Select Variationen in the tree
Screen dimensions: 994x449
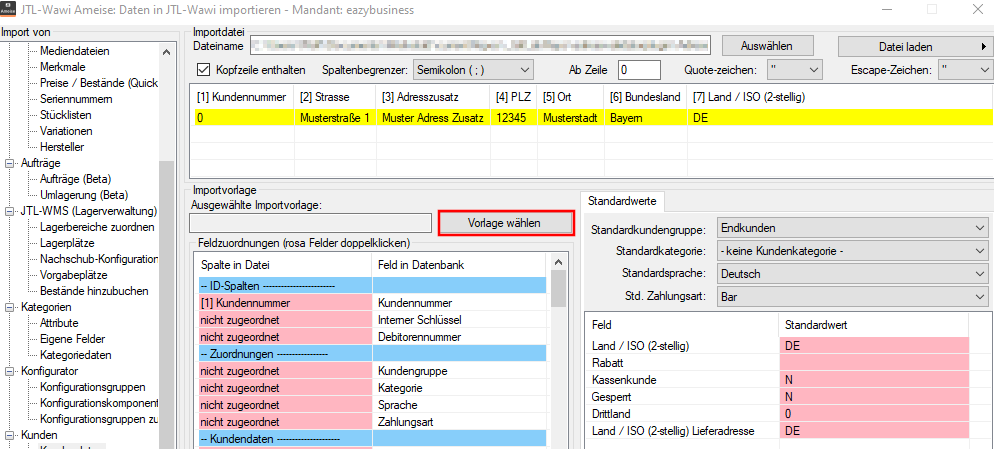coord(66,131)
